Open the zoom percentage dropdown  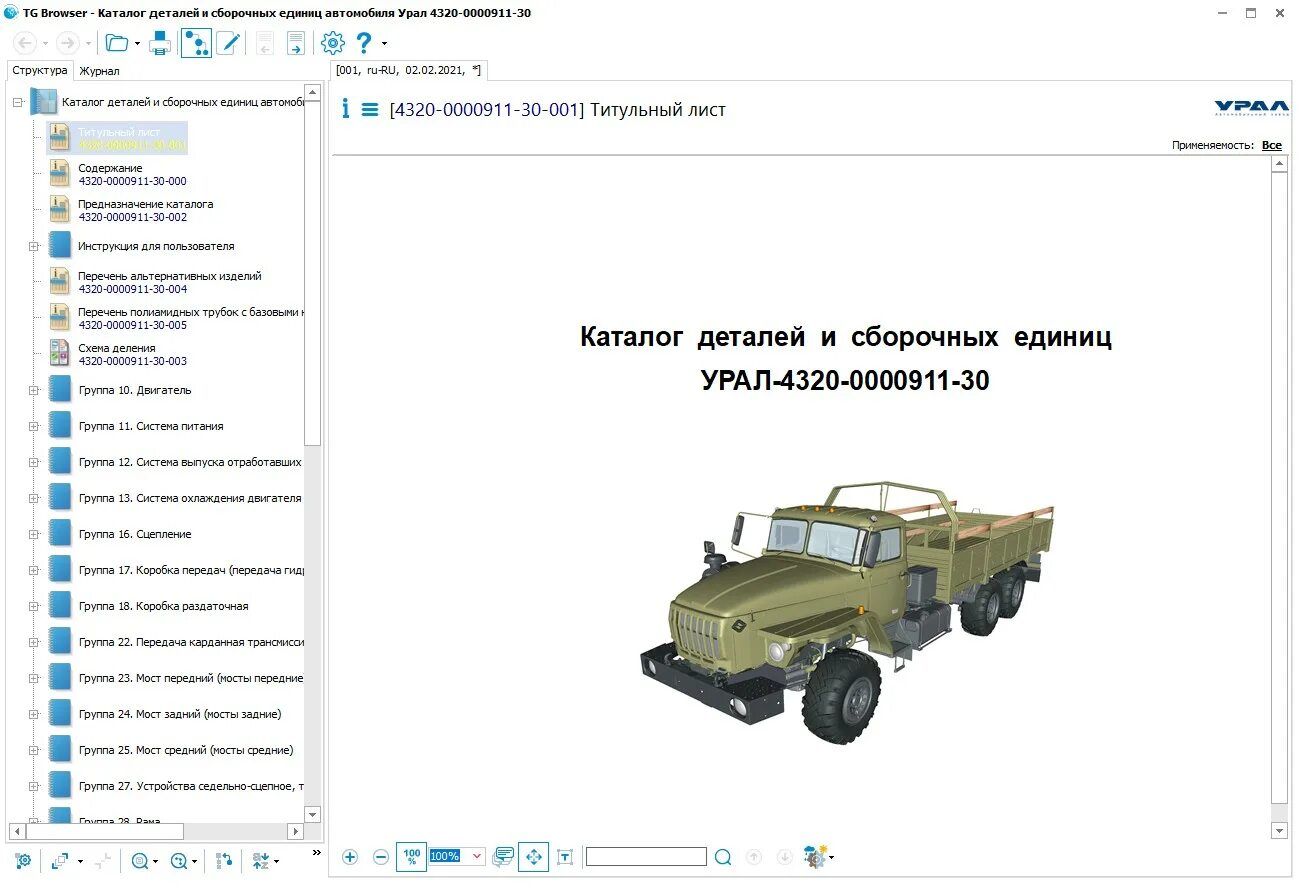coord(476,856)
